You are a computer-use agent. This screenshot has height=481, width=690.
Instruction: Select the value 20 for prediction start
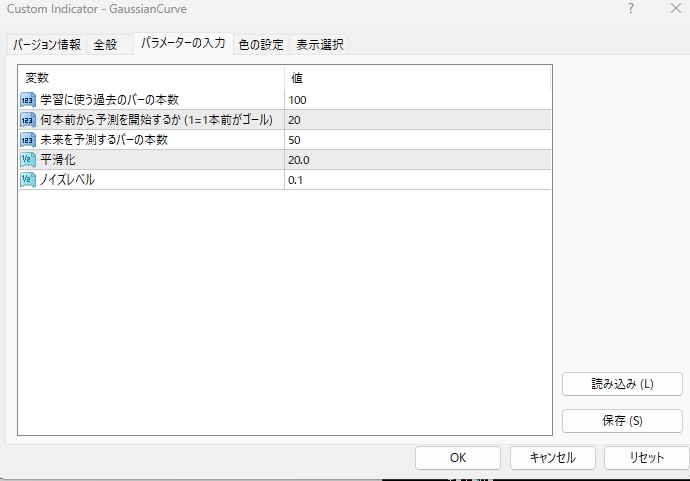(x=418, y=120)
